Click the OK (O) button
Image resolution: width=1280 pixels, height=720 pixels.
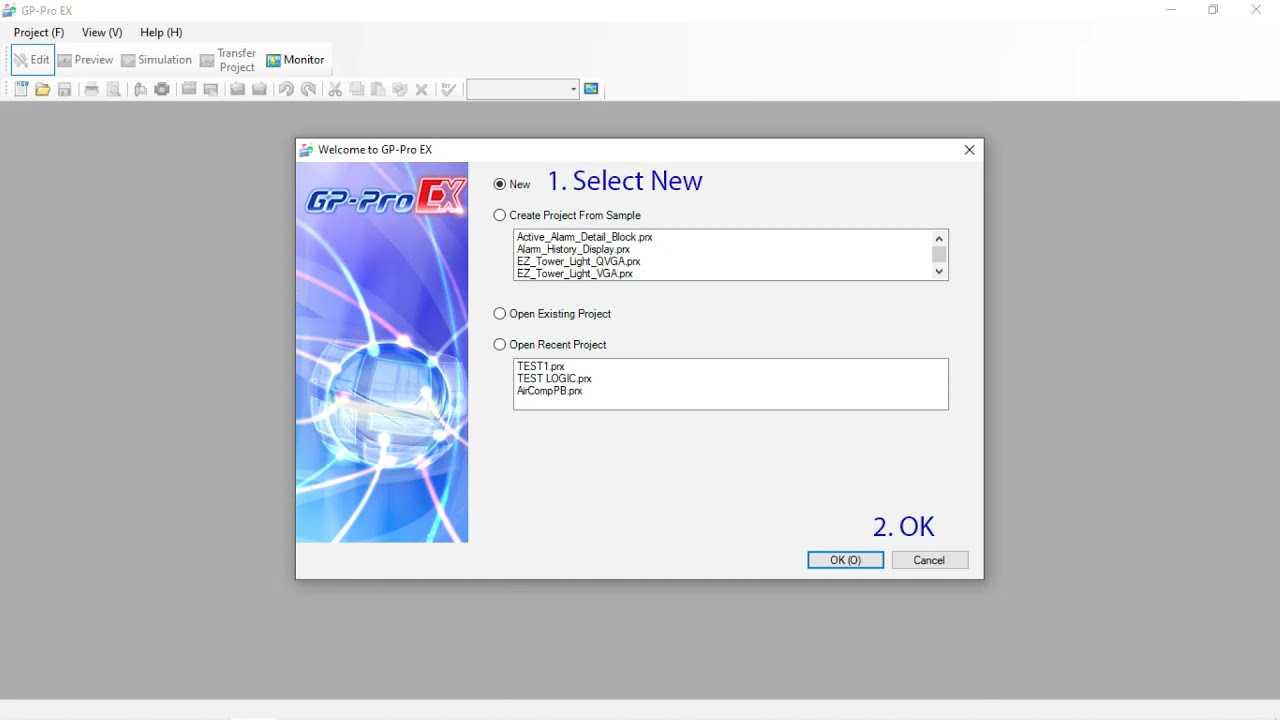click(846, 560)
